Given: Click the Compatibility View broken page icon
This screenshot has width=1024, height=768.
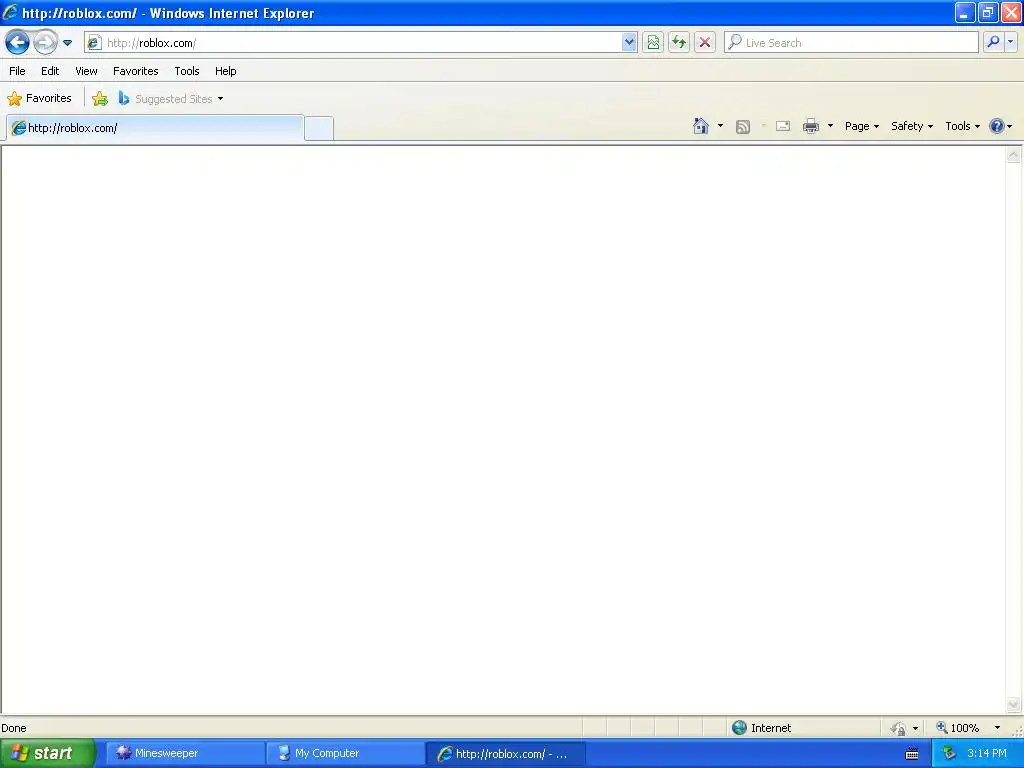Looking at the screenshot, I should point(653,42).
